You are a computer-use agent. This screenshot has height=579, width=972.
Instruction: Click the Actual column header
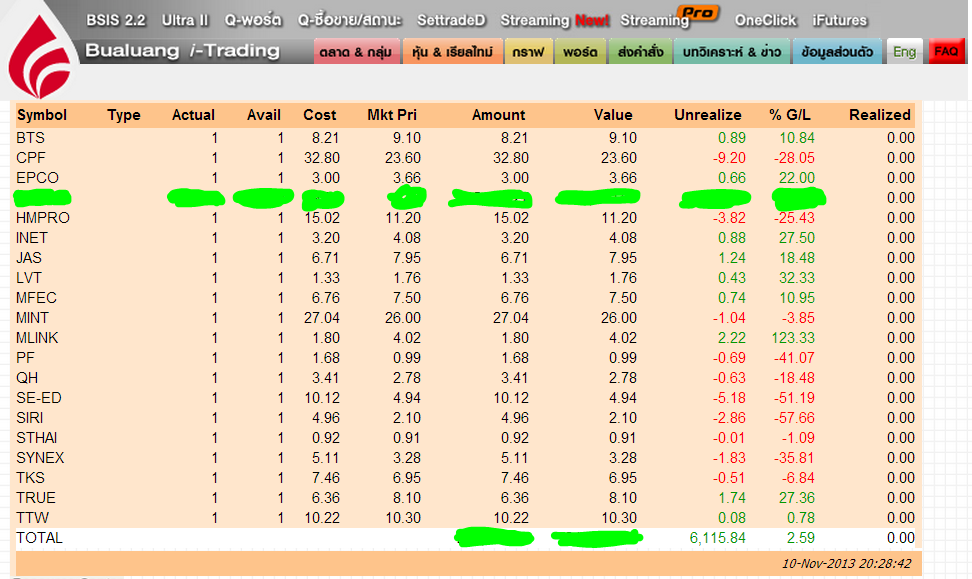[x=193, y=115]
